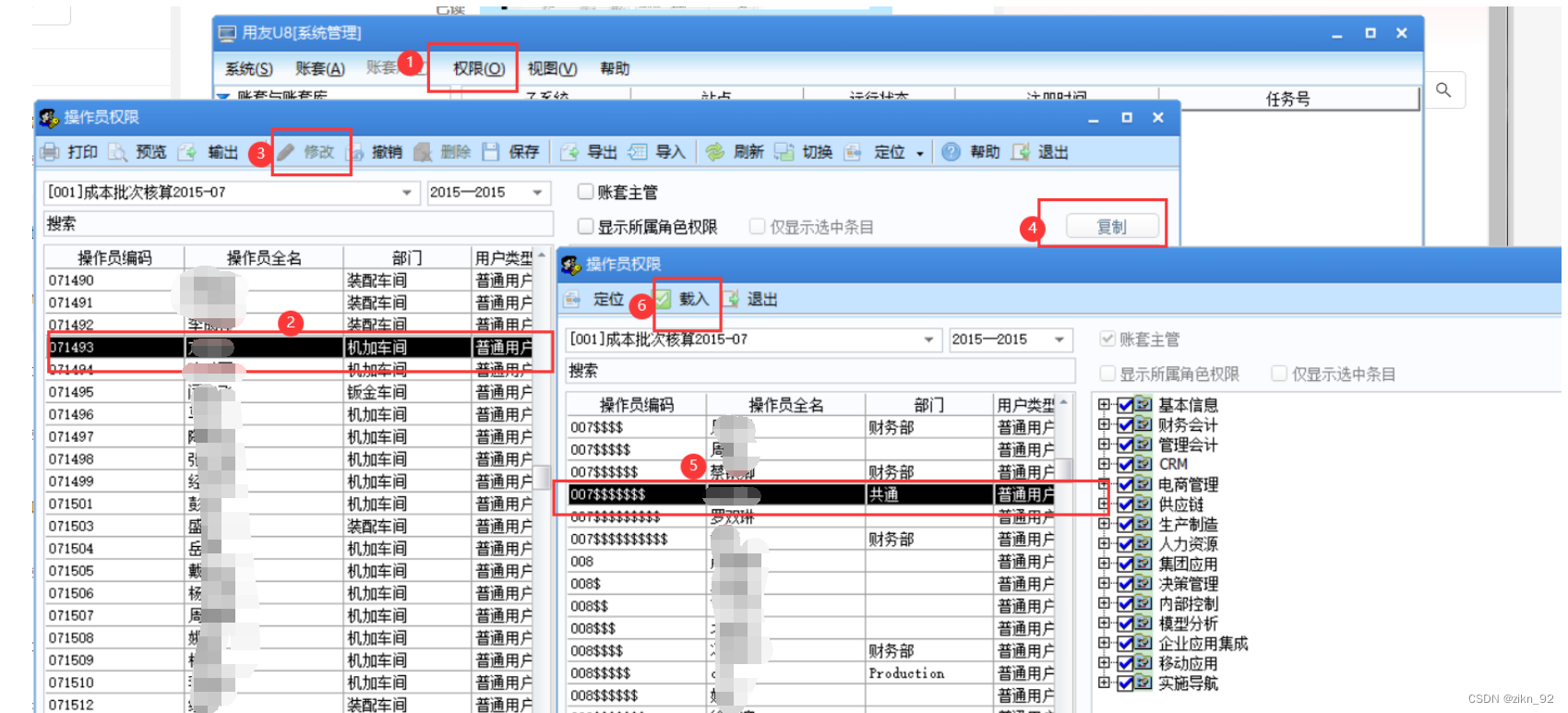
Task: Click the 部门 column header in main table
Action: click(x=407, y=257)
